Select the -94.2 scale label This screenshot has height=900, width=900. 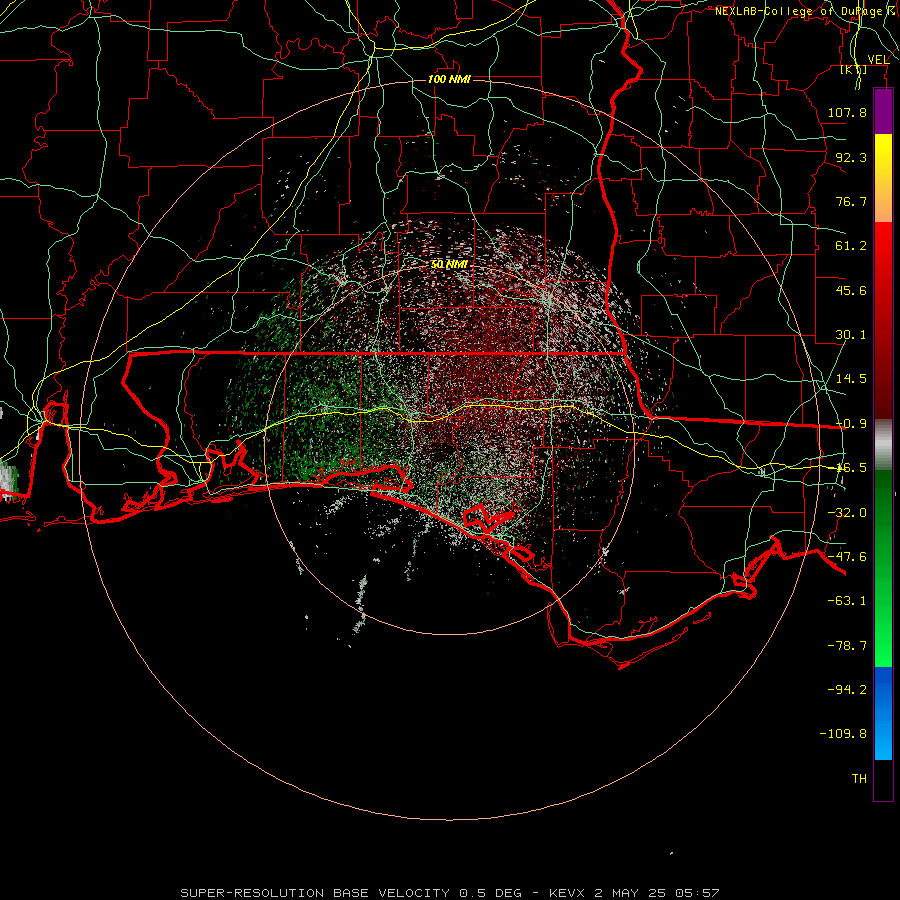click(x=847, y=689)
